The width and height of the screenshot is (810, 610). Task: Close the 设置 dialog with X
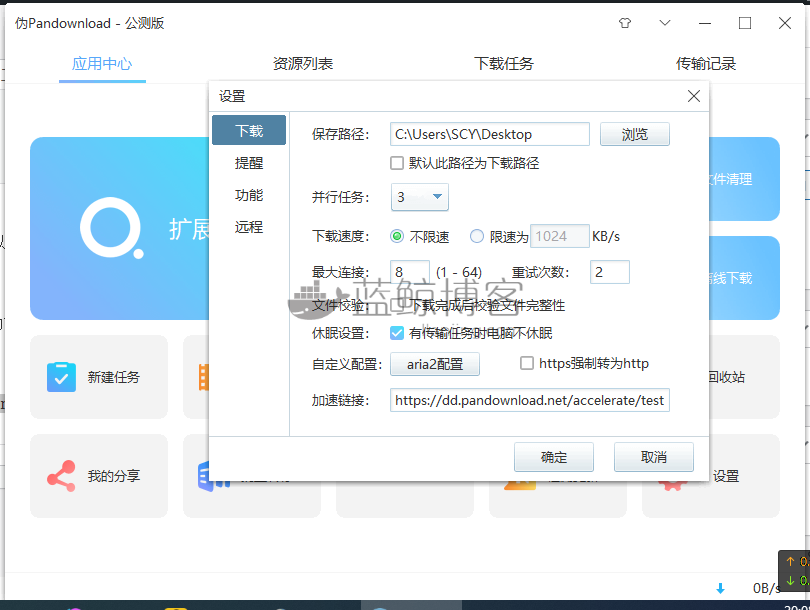pos(694,96)
